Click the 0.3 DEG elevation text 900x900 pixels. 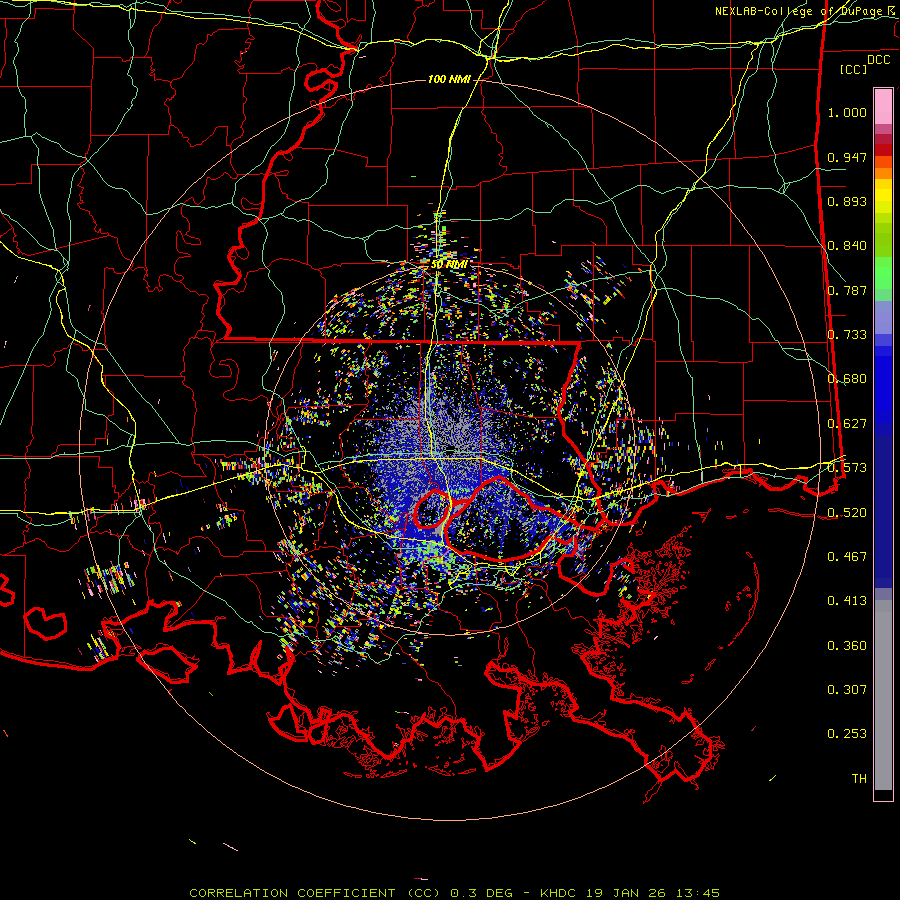click(483, 893)
